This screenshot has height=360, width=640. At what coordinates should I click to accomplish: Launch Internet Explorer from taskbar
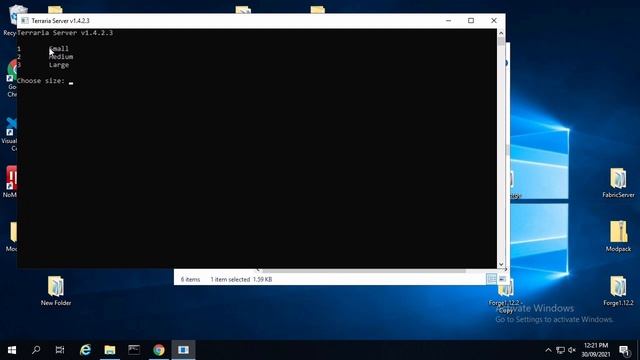point(85,350)
